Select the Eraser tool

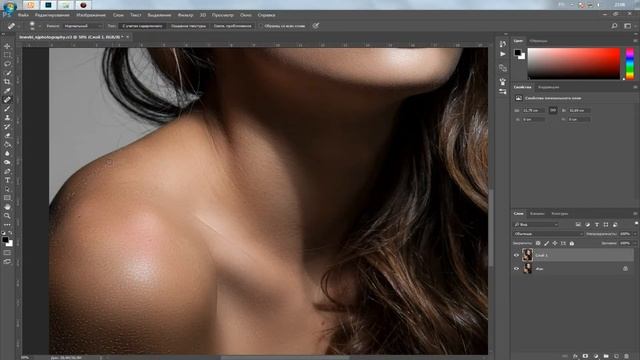(7, 136)
